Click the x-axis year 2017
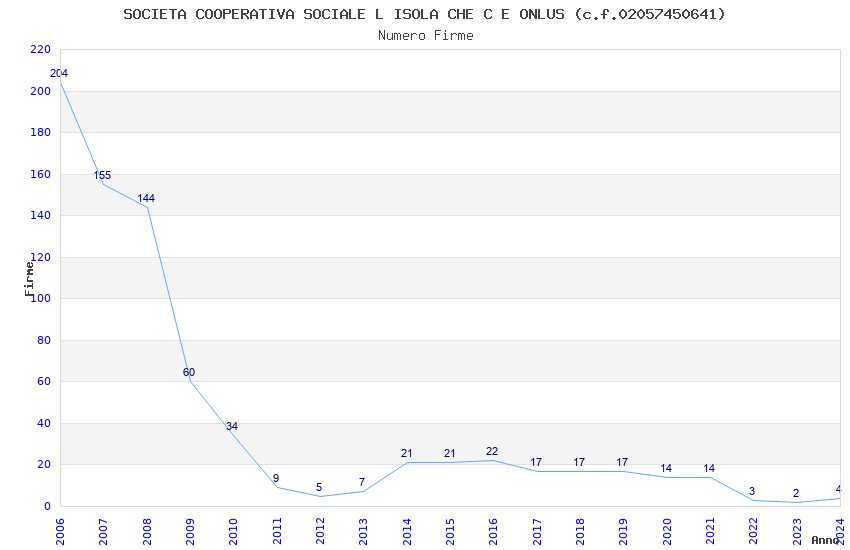 (537, 532)
